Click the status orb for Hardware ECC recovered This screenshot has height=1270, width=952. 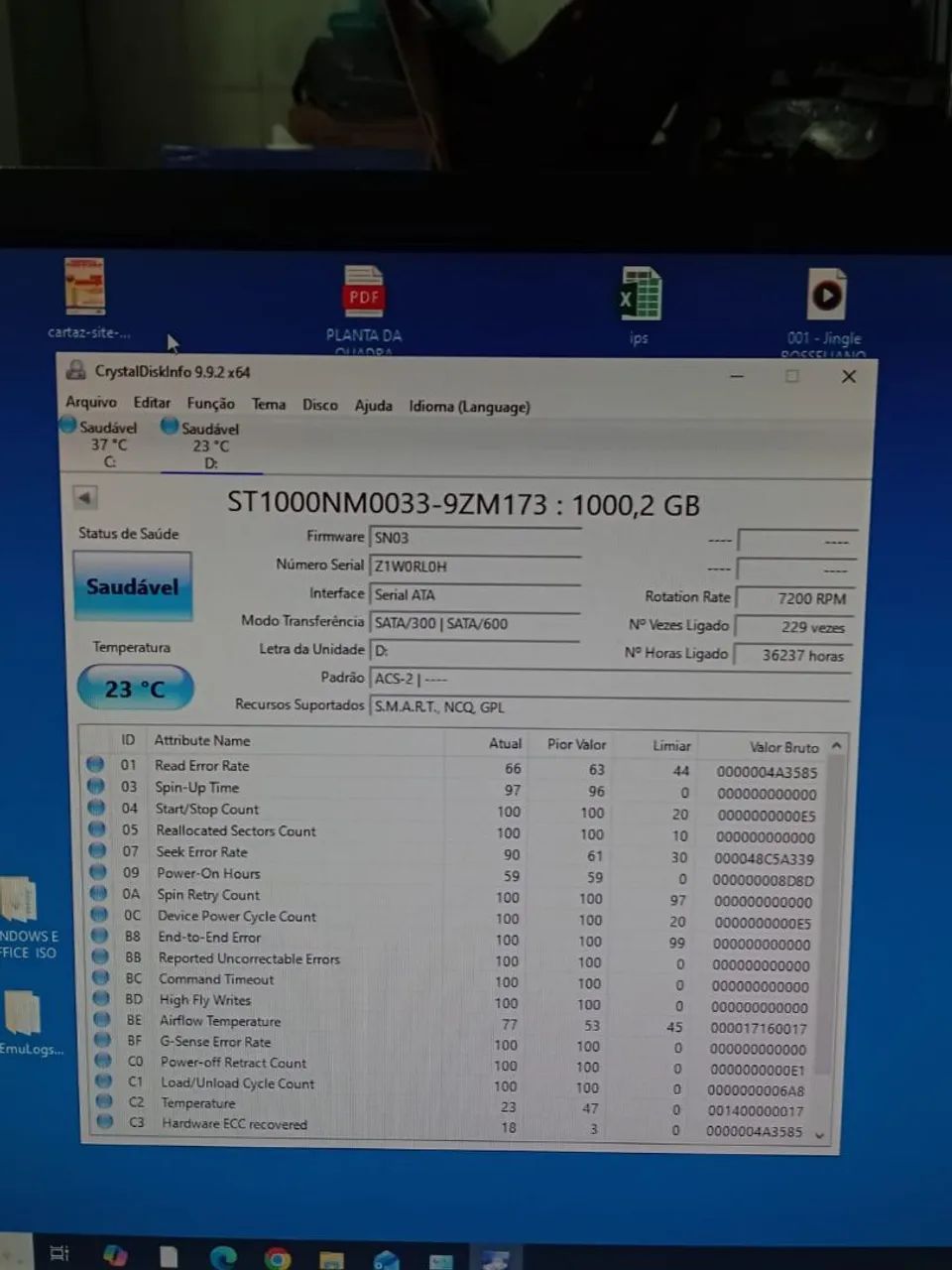[105, 1122]
